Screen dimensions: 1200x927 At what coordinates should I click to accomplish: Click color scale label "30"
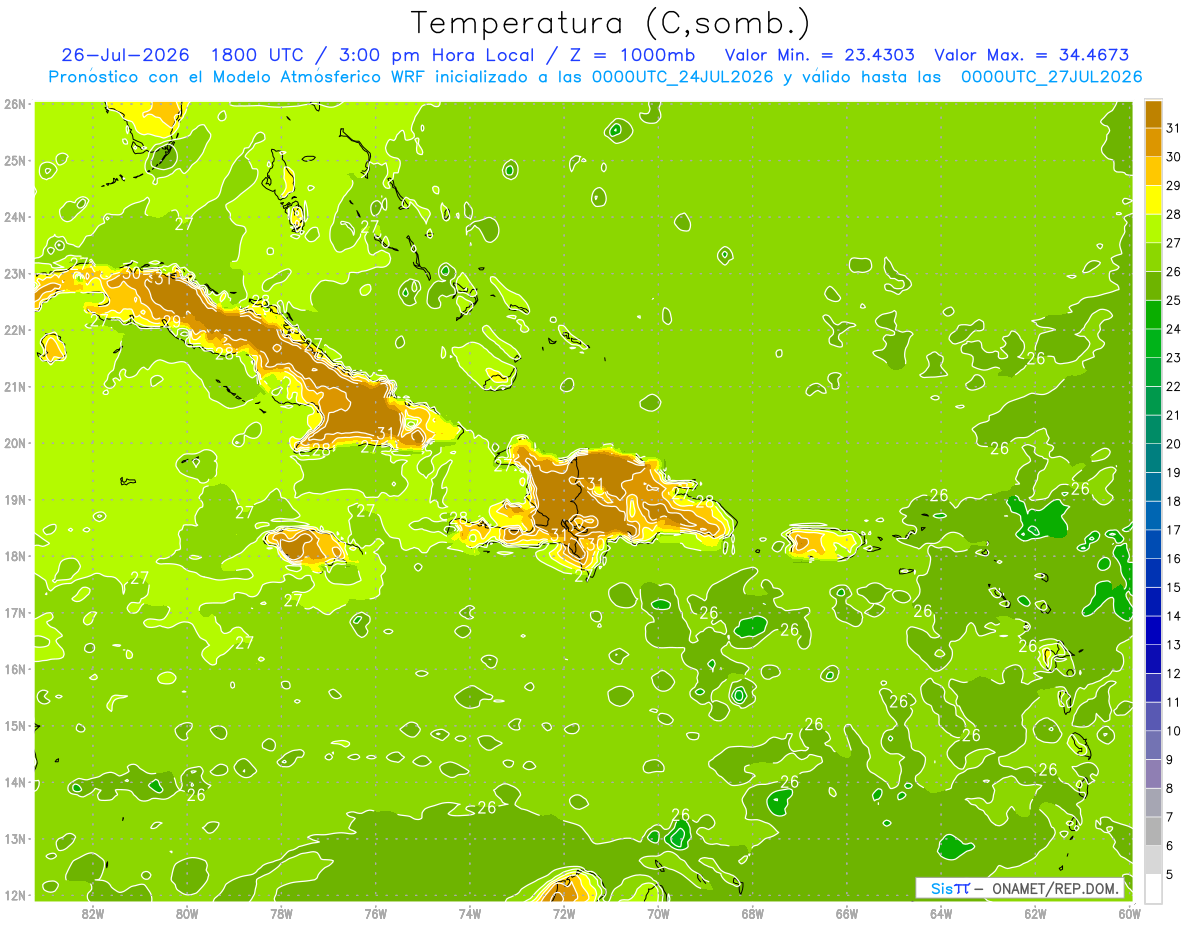point(1173,157)
